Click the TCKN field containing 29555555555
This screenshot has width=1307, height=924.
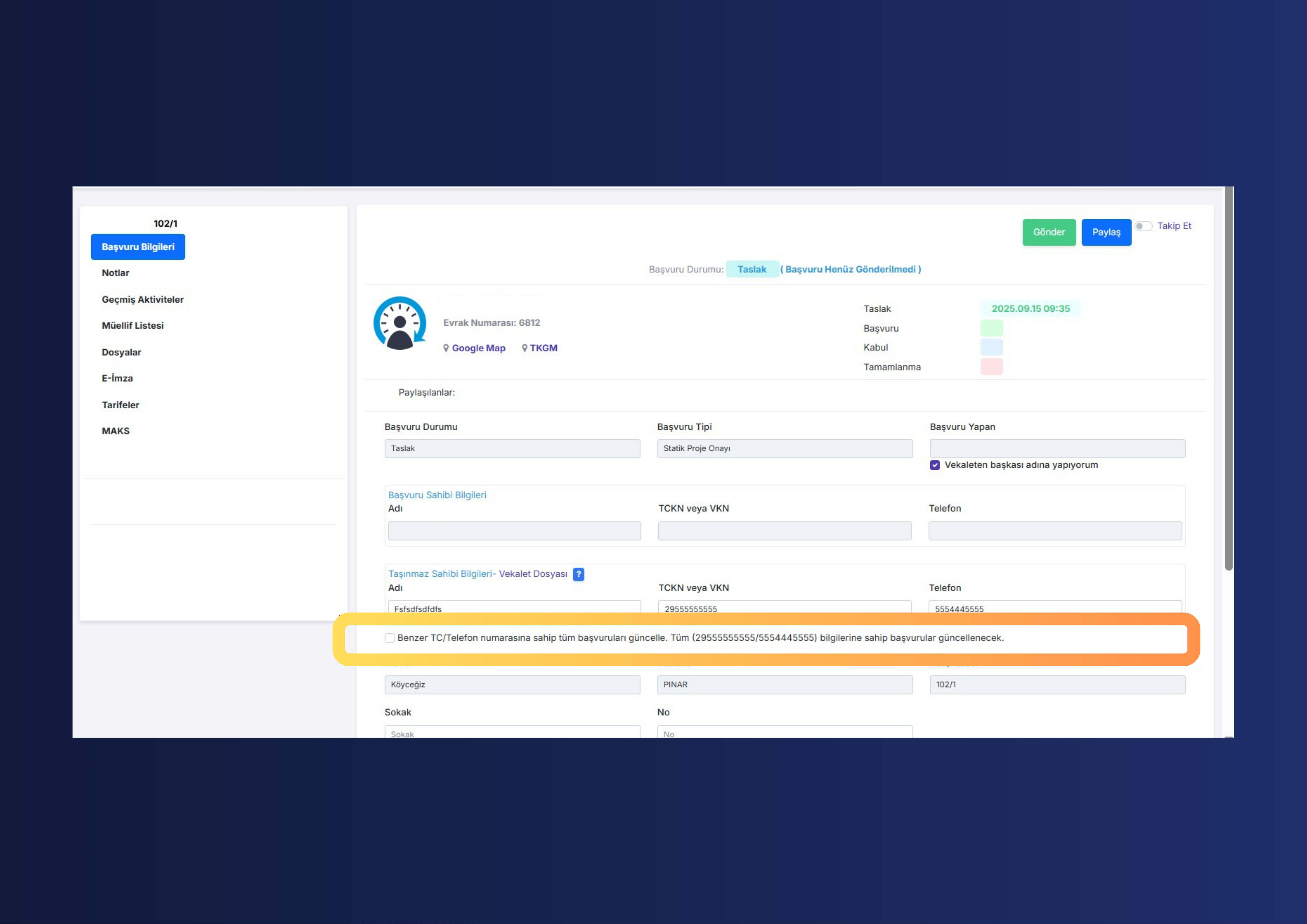[x=785, y=607]
